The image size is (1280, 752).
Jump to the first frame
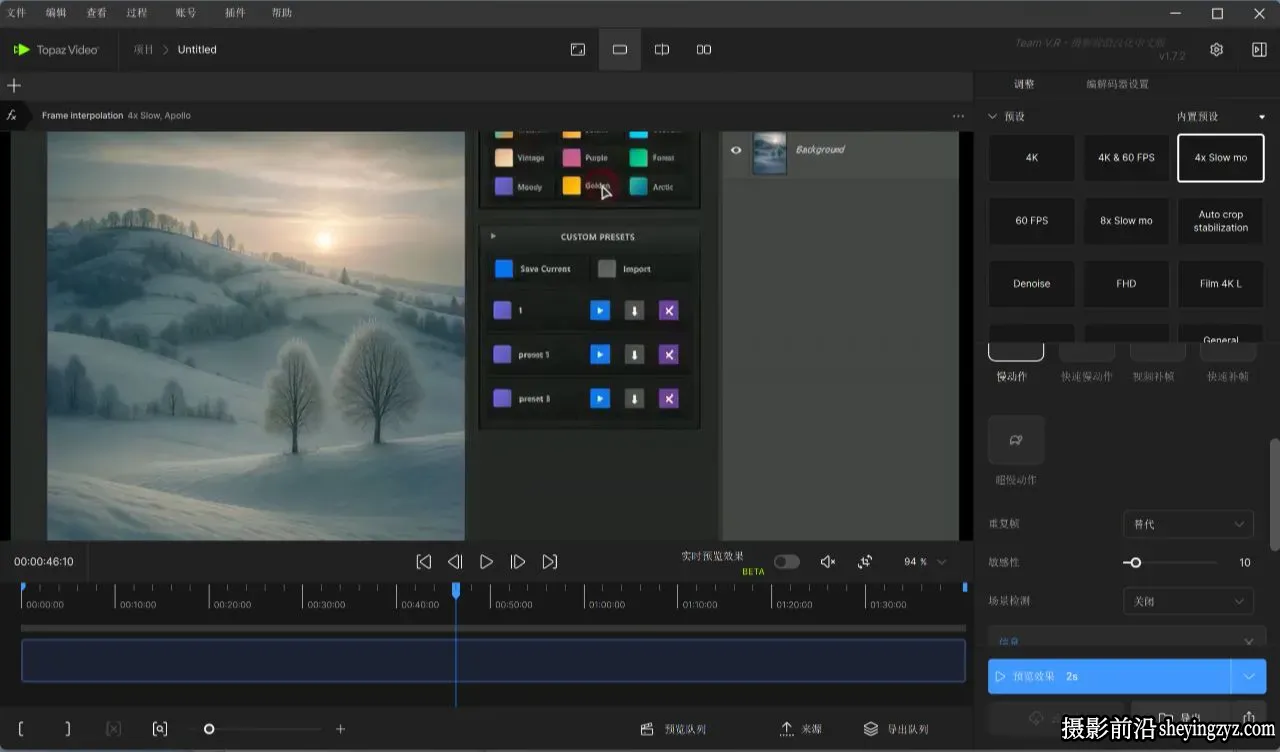point(424,562)
